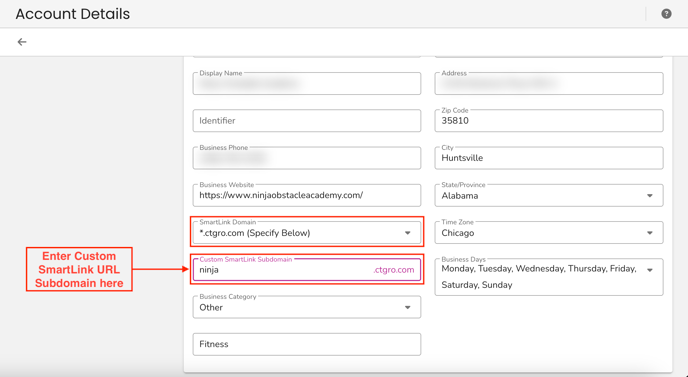Select the City field showing Huntsville
688x377 pixels.
click(549, 158)
